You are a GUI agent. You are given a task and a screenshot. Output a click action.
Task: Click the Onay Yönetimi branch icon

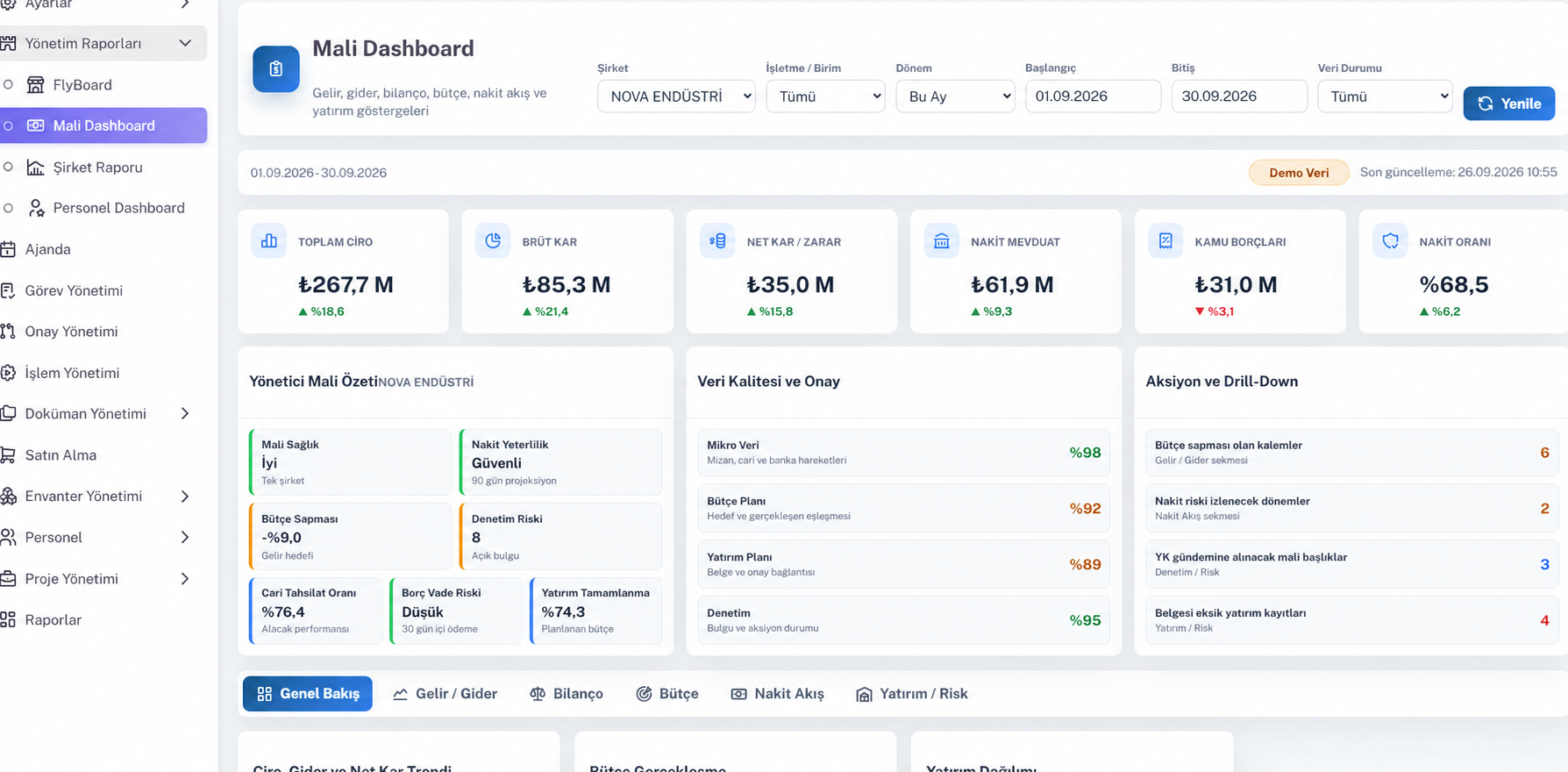coord(8,332)
